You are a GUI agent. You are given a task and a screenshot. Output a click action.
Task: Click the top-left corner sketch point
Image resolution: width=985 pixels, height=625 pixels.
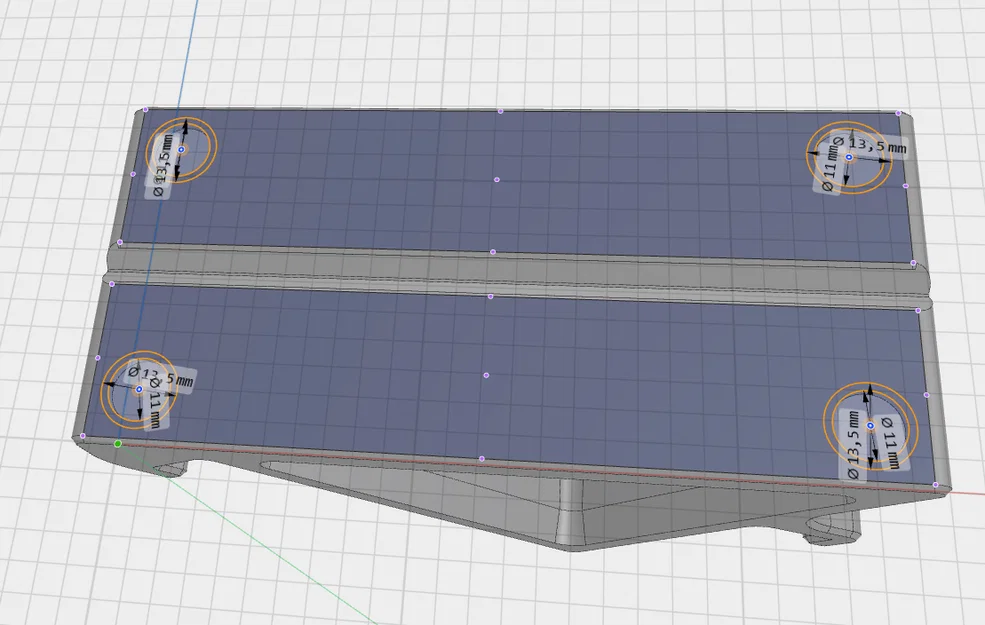146,109
